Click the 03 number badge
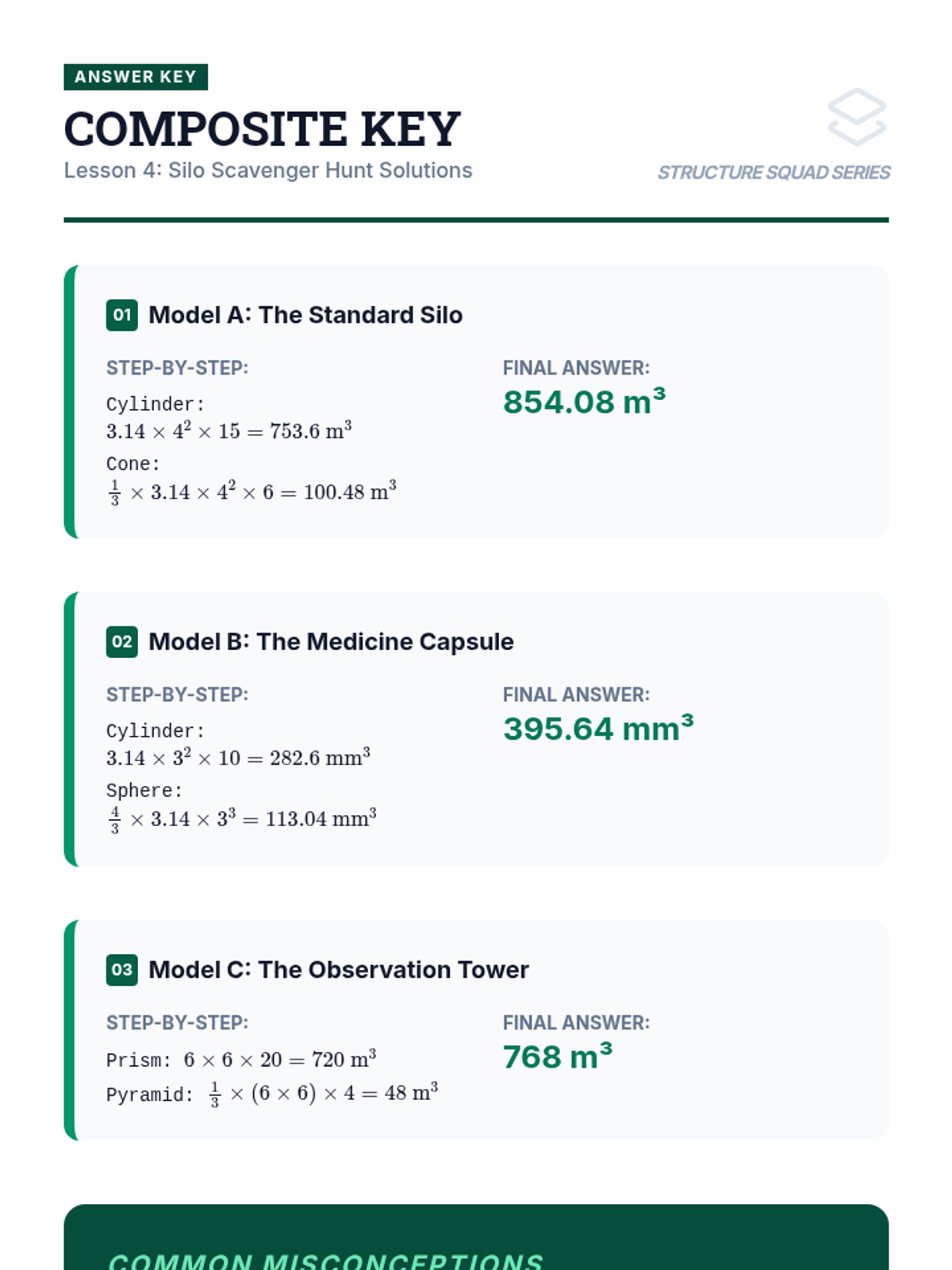This screenshot has width=952, height=1270. tap(122, 969)
